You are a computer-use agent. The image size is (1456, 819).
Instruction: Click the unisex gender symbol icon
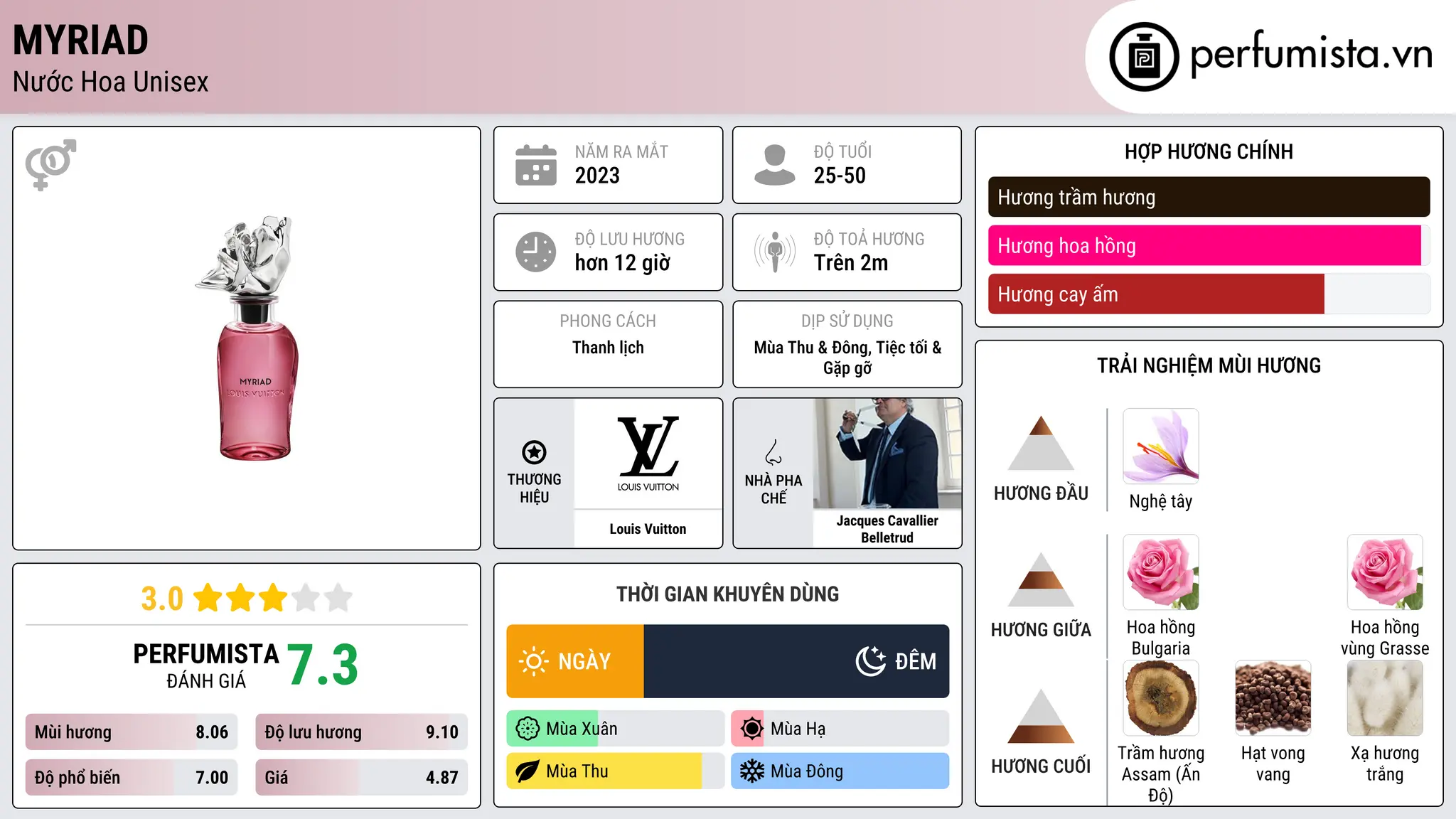click(50, 164)
